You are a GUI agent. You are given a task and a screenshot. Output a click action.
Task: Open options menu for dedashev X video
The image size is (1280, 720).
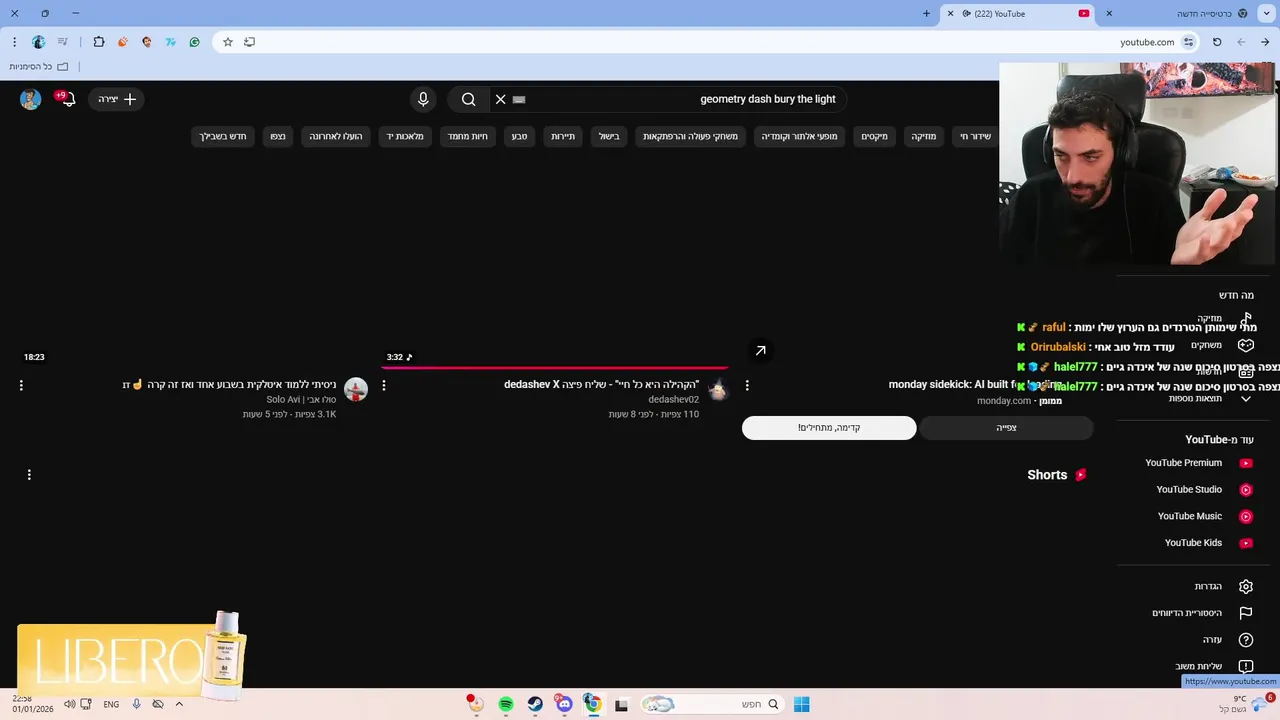(384, 385)
